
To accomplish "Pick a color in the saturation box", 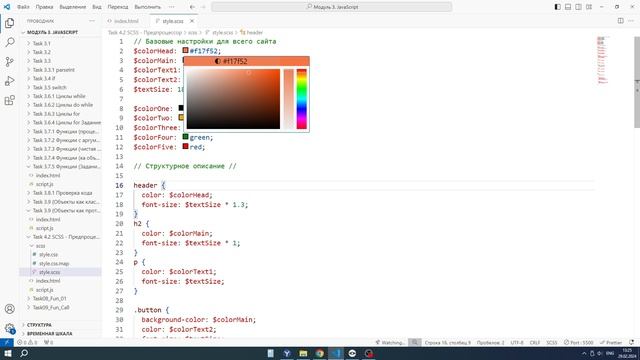I will pos(233,99).
